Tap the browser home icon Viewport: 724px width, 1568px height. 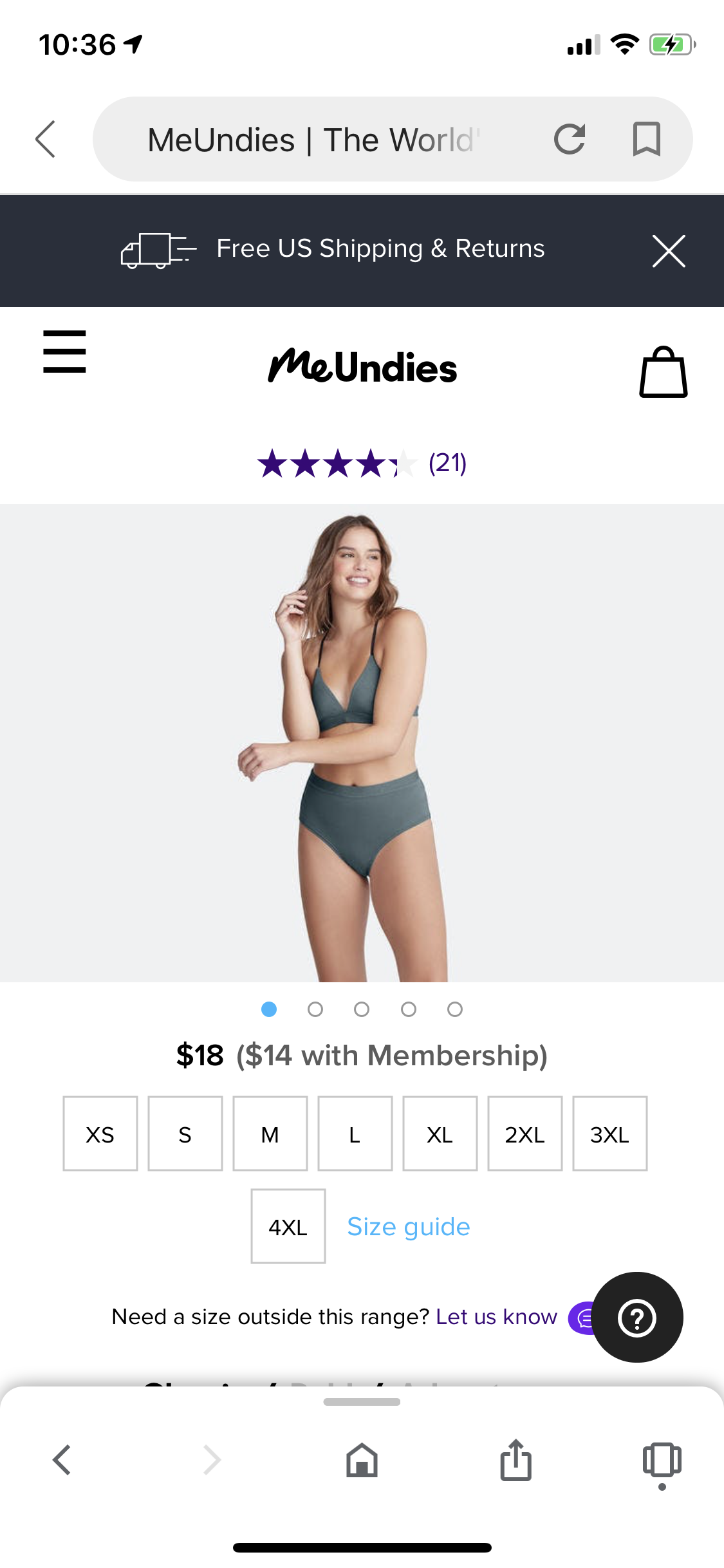click(x=362, y=1459)
